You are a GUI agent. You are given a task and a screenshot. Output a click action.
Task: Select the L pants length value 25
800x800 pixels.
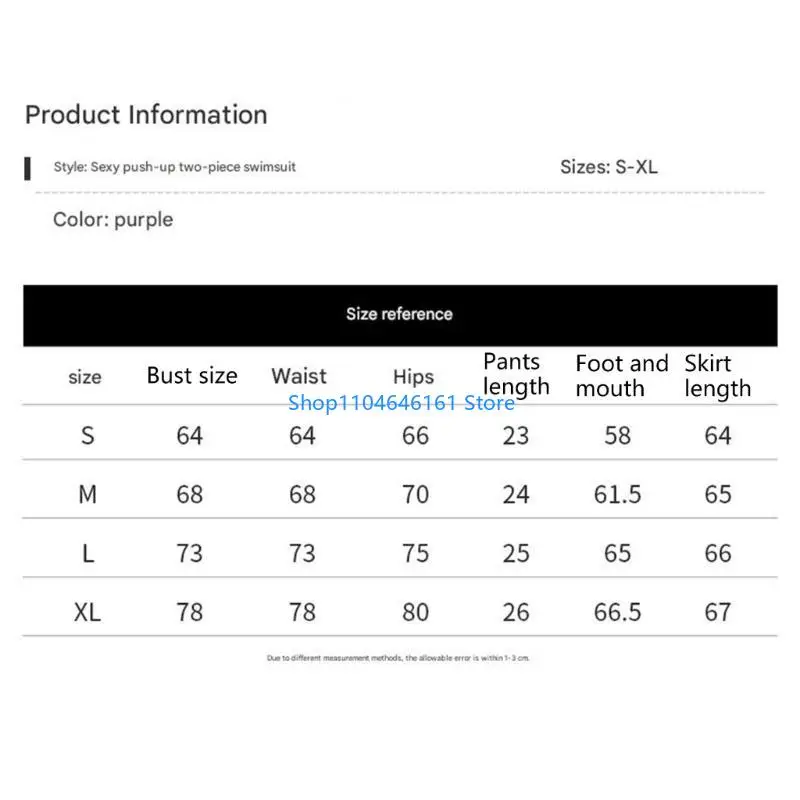pos(516,553)
